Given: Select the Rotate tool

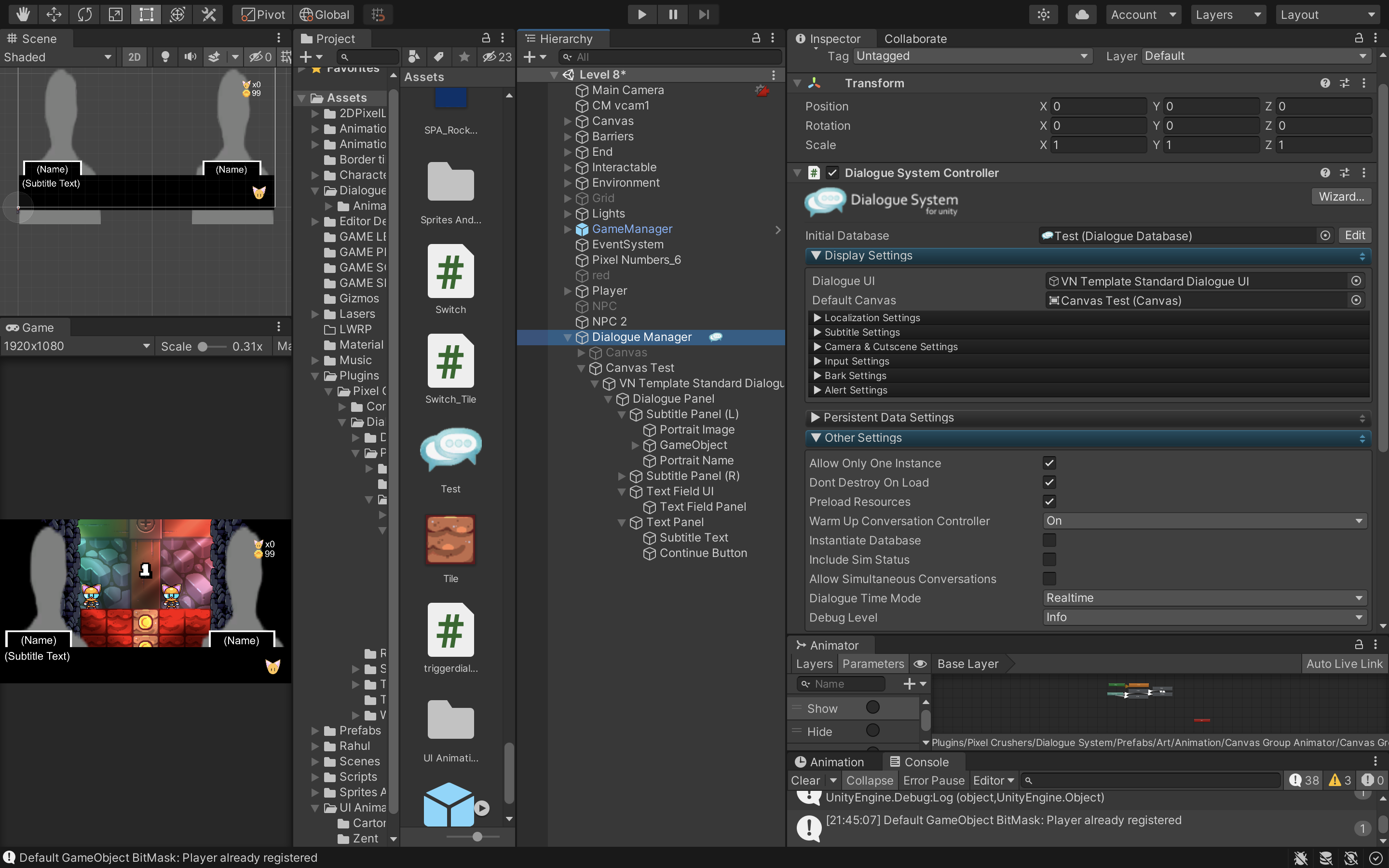Looking at the screenshot, I should point(84,14).
